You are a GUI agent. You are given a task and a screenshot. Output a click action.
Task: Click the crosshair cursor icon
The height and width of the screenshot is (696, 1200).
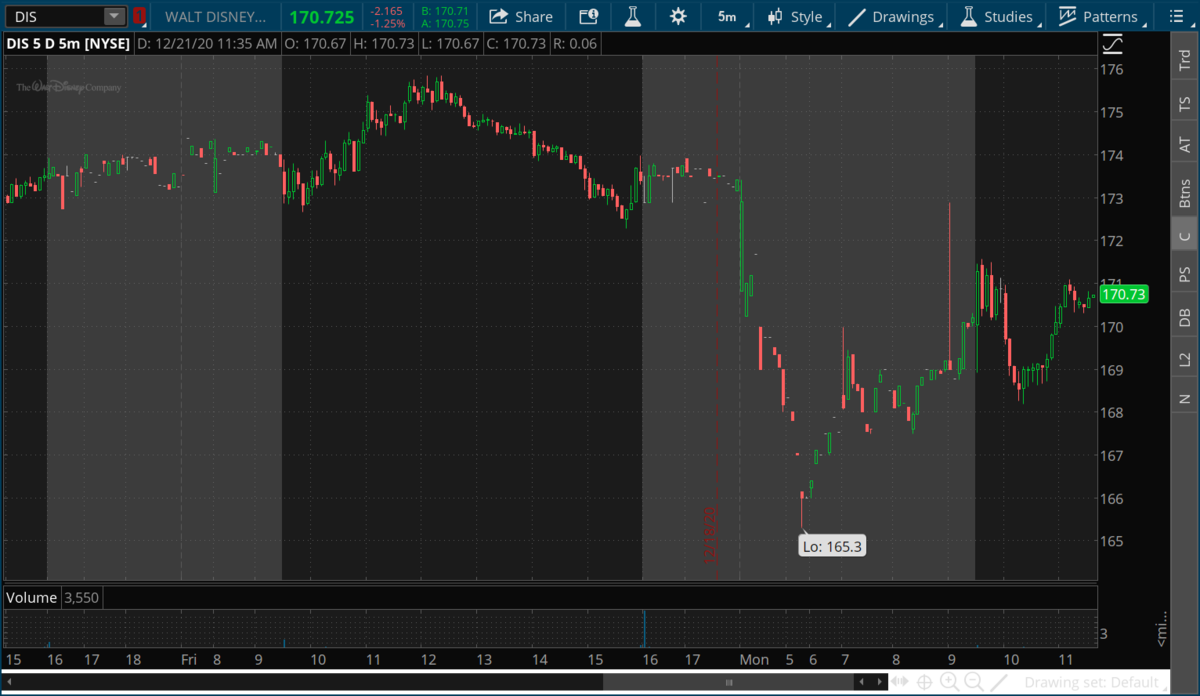pos(925,682)
